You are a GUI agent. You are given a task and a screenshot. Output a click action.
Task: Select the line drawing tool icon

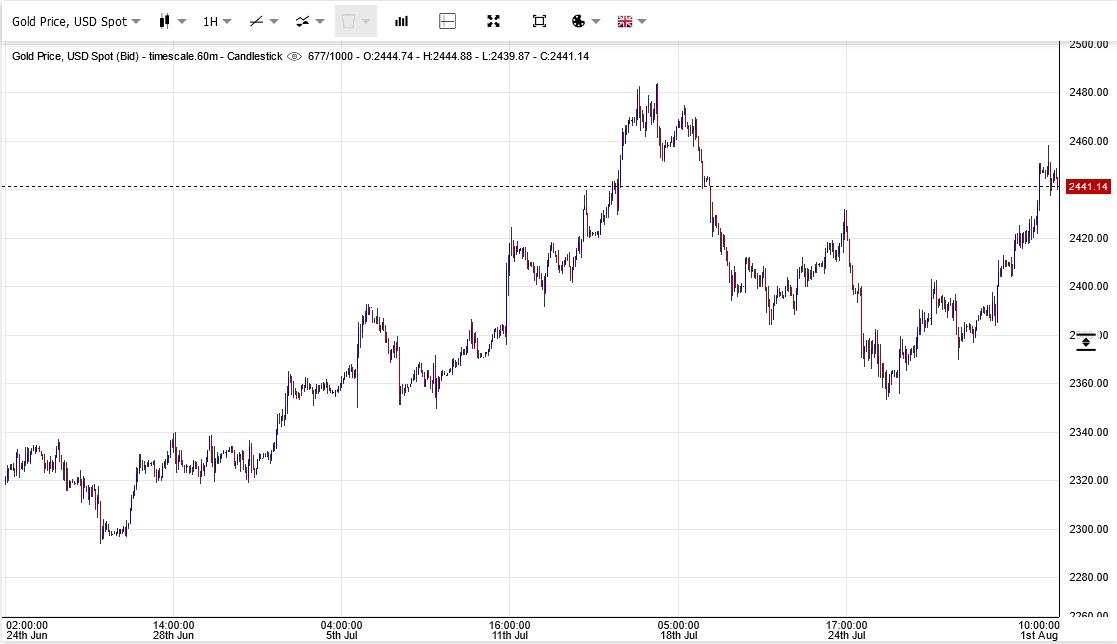pyautogui.click(x=256, y=21)
